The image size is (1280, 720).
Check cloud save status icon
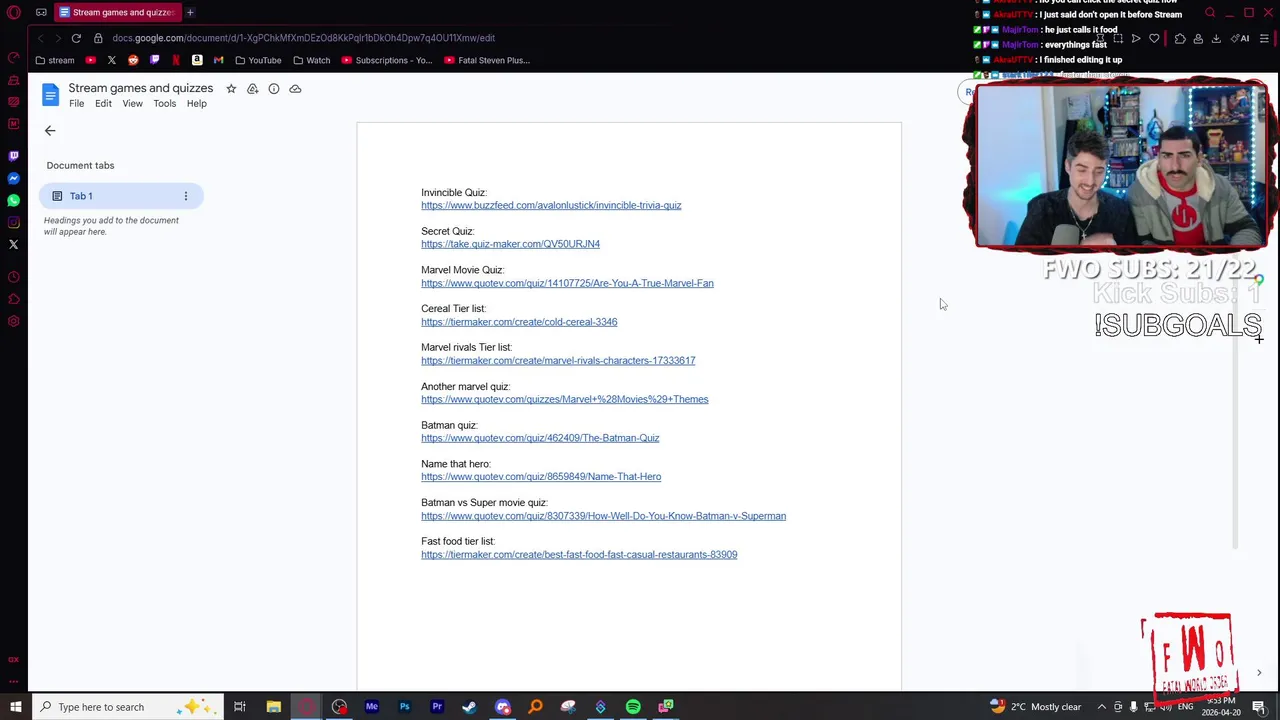(x=295, y=89)
